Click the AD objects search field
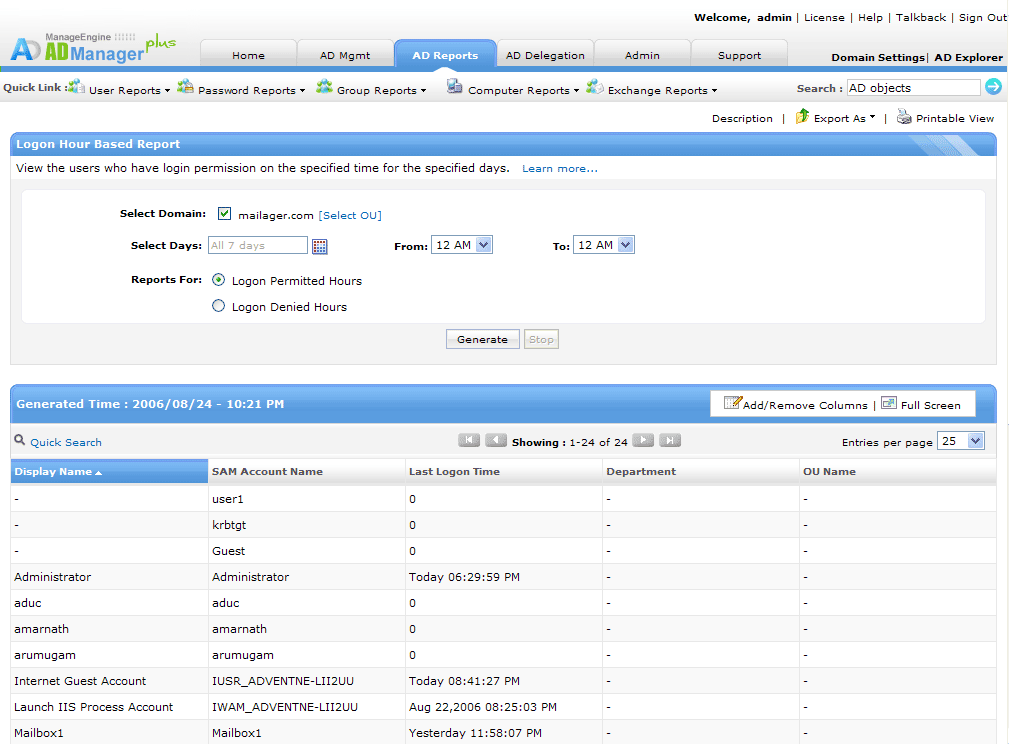Image resolution: width=1009 pixels, height=744 pixels. tap(913, 88)
